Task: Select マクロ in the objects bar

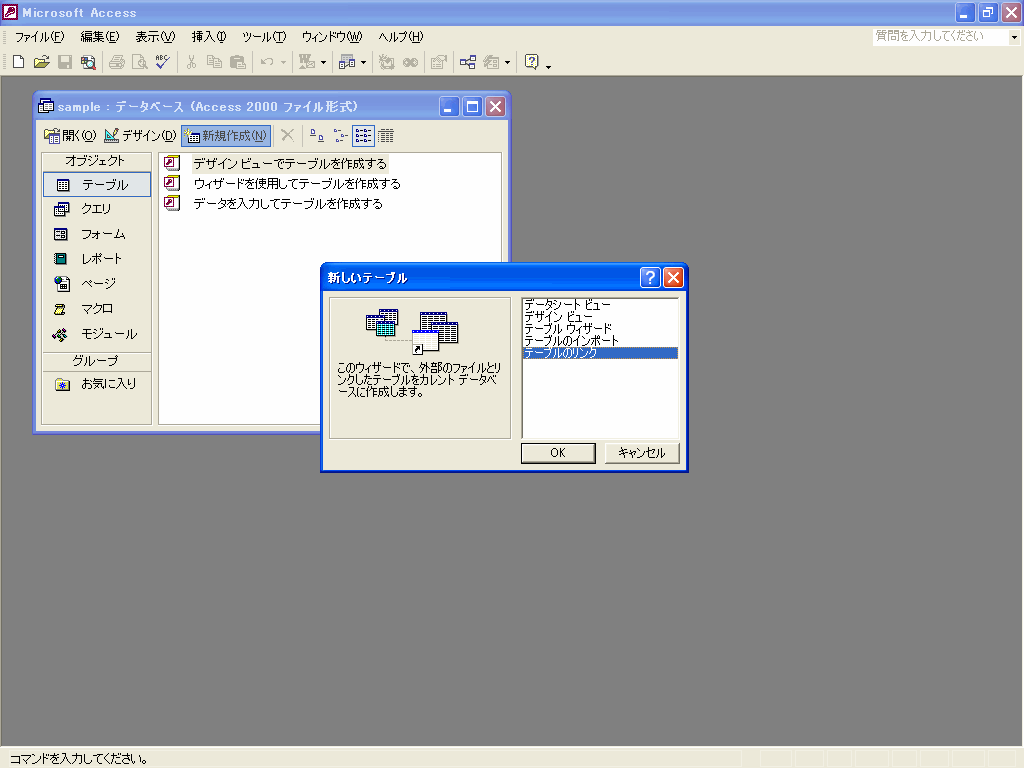Action: click(x=97, y=308)
